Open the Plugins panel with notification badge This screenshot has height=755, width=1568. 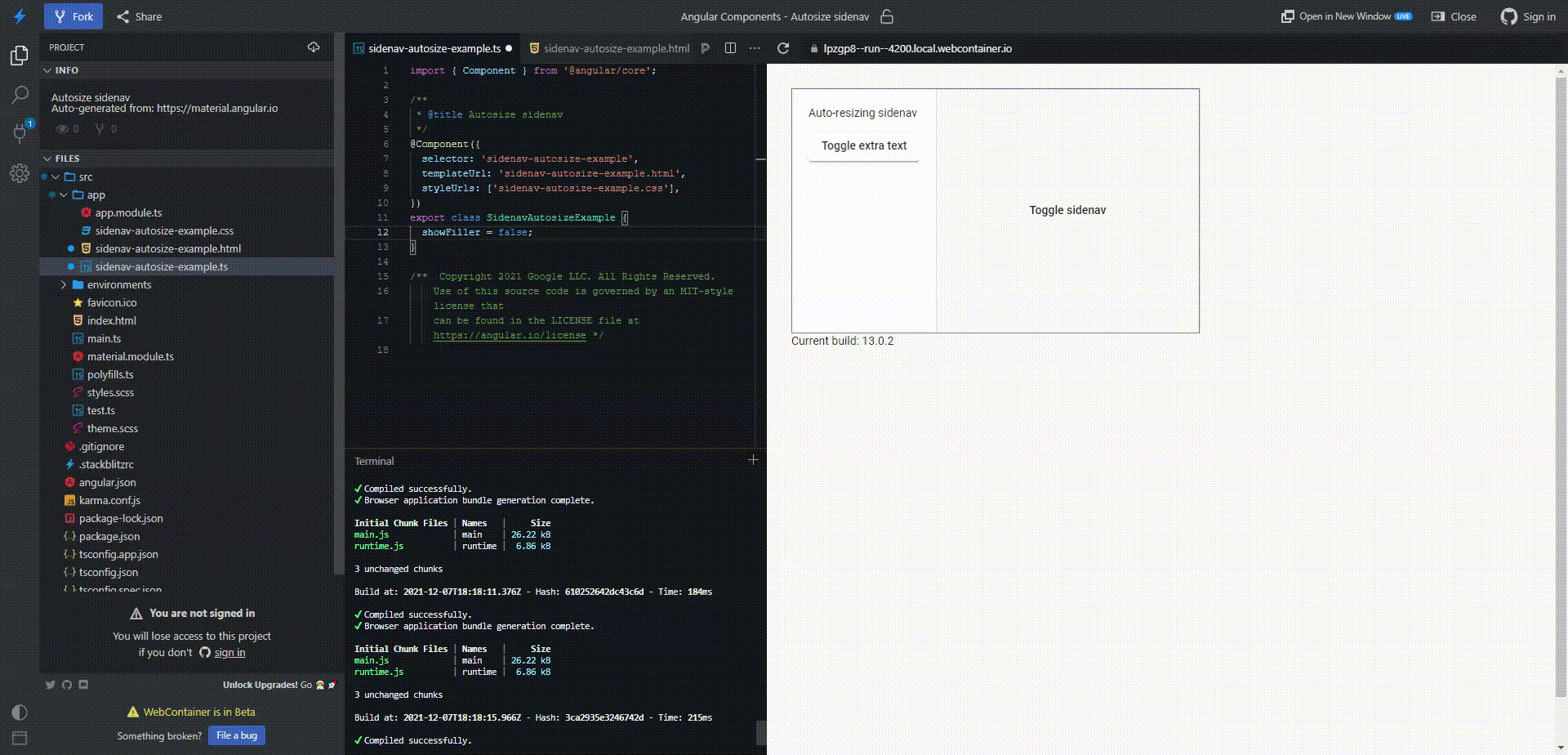coord(20,133)
